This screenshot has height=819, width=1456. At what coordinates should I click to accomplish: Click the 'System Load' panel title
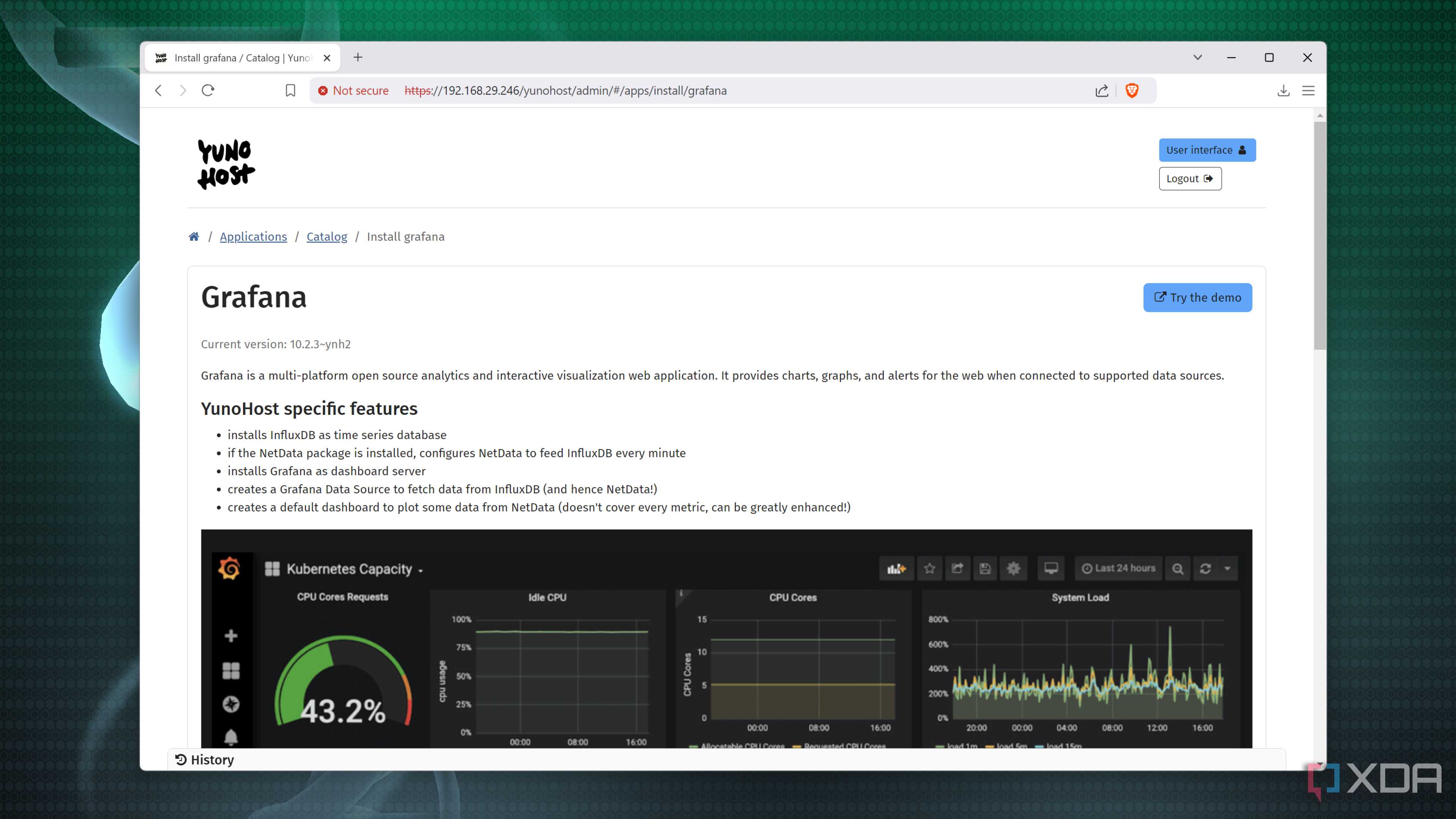click(x=1080, y=598)
